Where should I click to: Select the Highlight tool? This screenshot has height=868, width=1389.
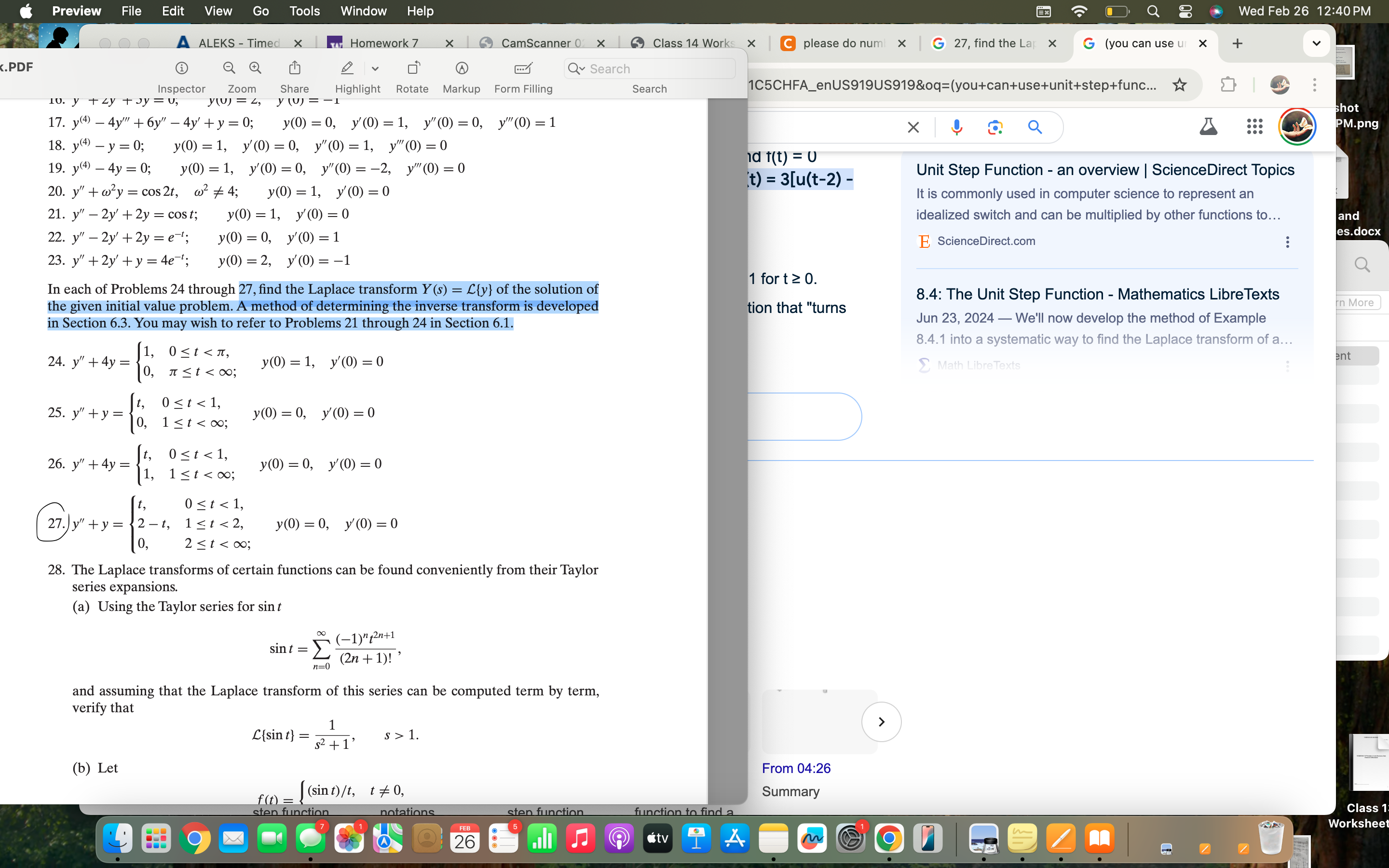pos(347,68)
